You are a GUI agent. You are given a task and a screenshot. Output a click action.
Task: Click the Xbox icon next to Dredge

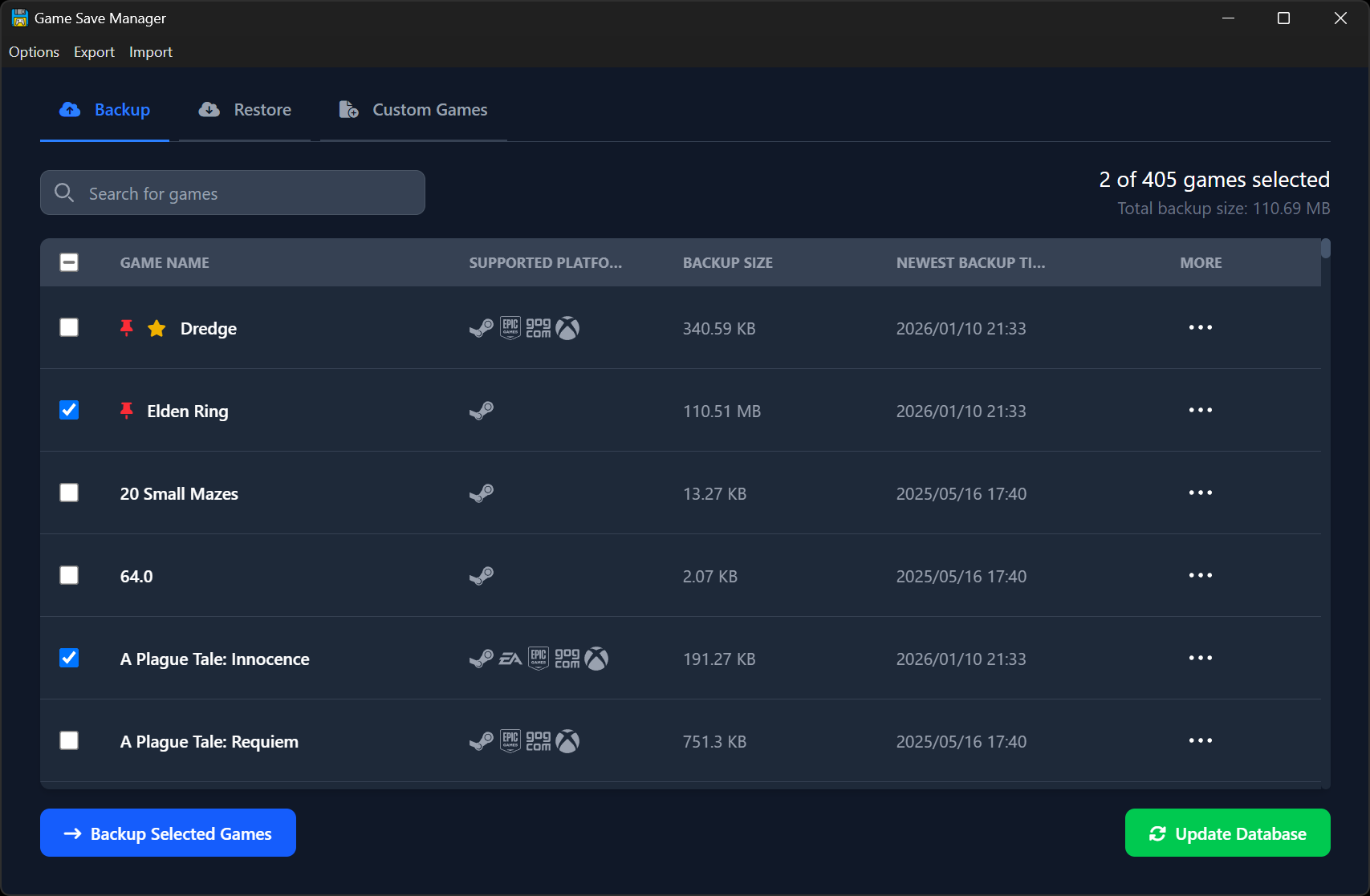coord(569,327)
